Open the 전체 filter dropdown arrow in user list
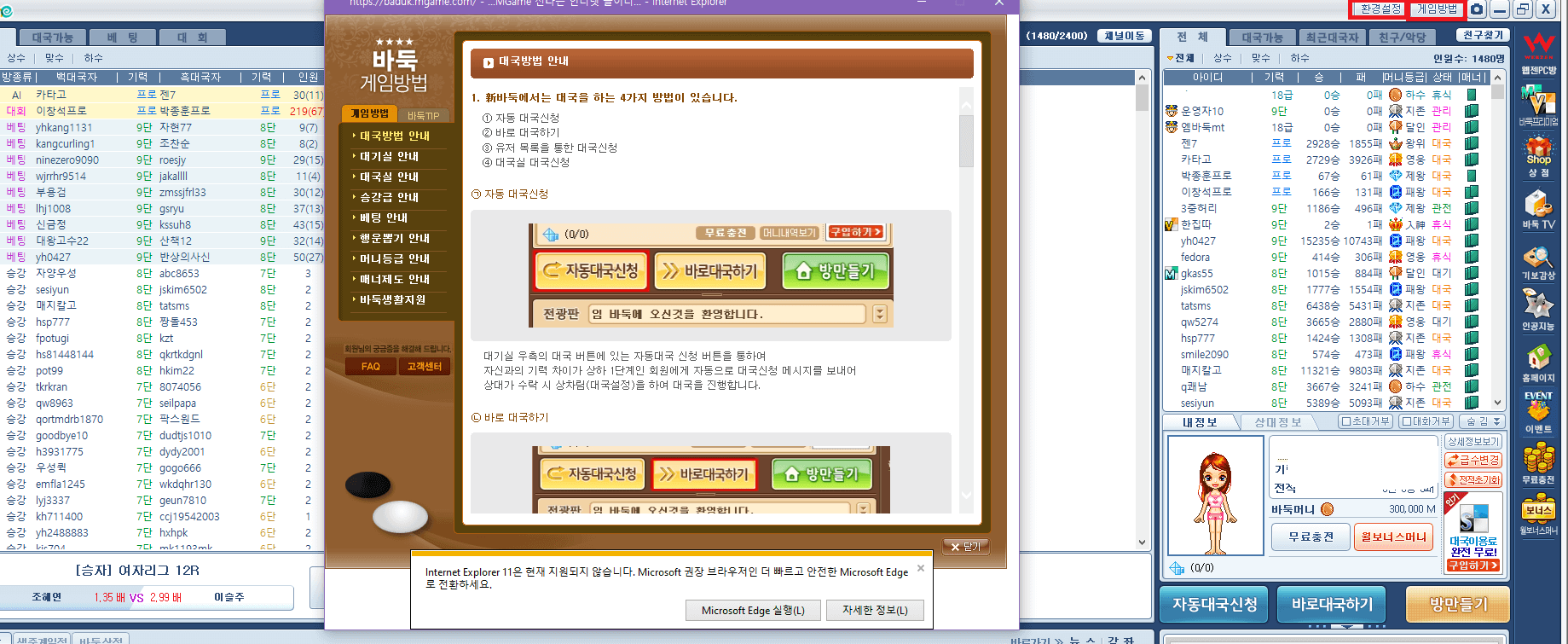The width and height of the screenshot is (1568, 644). pos(1171,58)
